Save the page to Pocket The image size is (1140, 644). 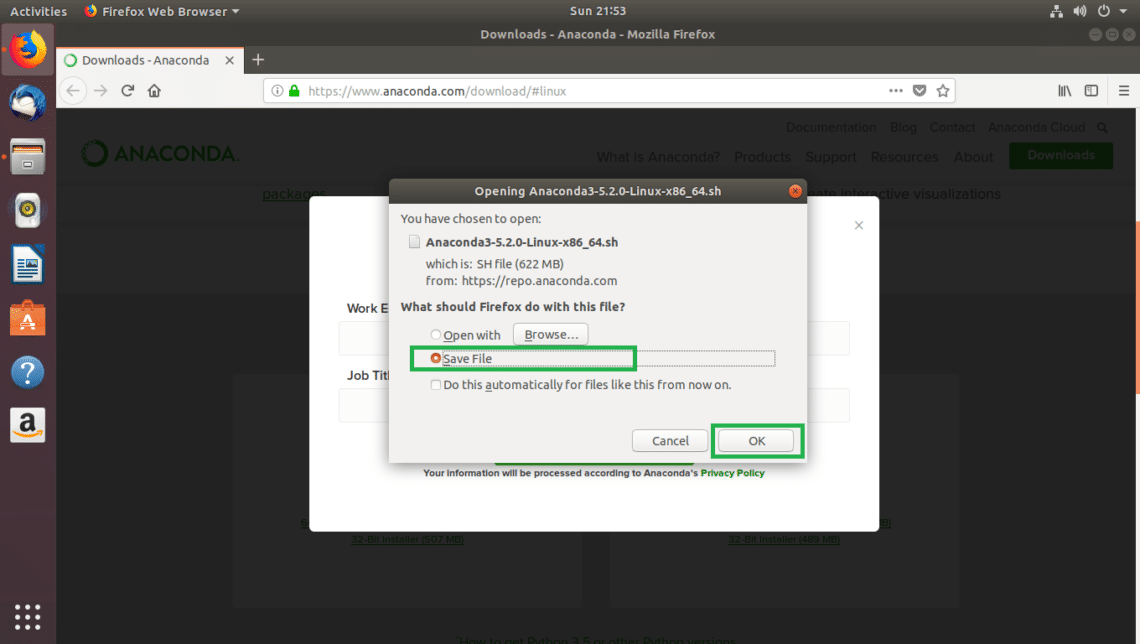click(x=920, y=91)
